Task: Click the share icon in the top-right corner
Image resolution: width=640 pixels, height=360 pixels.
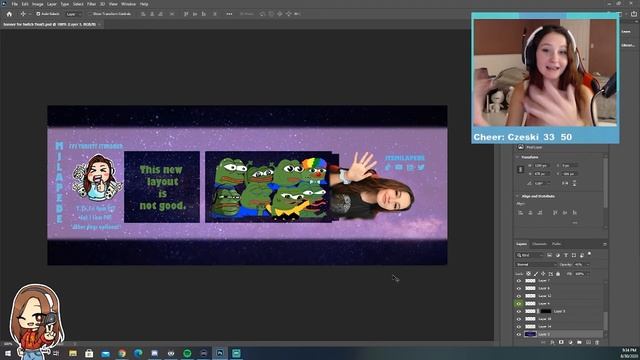Action: [634, 14]
